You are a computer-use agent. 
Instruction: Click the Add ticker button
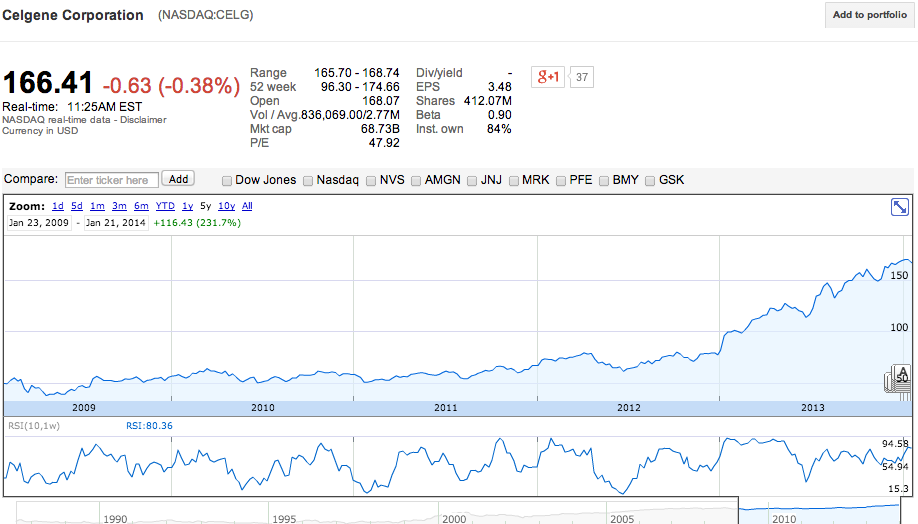(x=178, y=179)
